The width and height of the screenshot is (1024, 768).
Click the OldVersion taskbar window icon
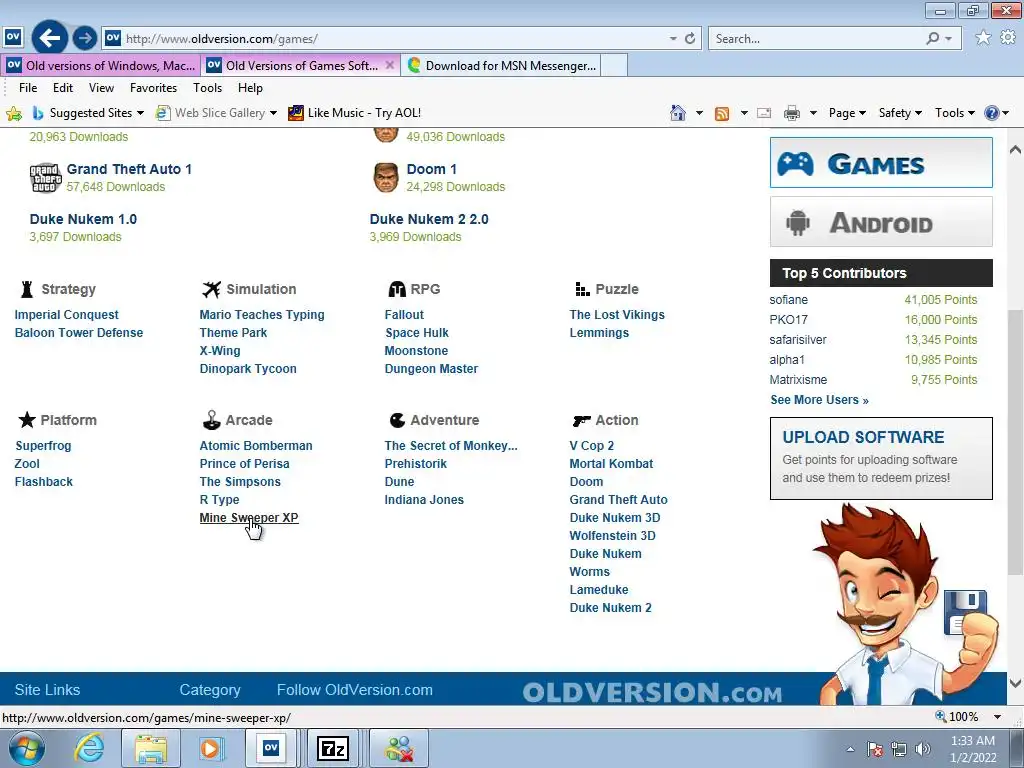(271, 748)
